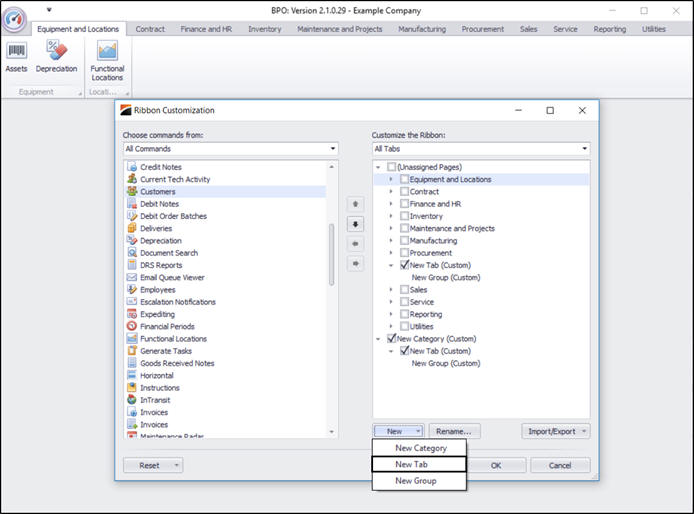
Task: Select the Credit Notes command icon
Action: pyautogui.click(x=132, y=166)
